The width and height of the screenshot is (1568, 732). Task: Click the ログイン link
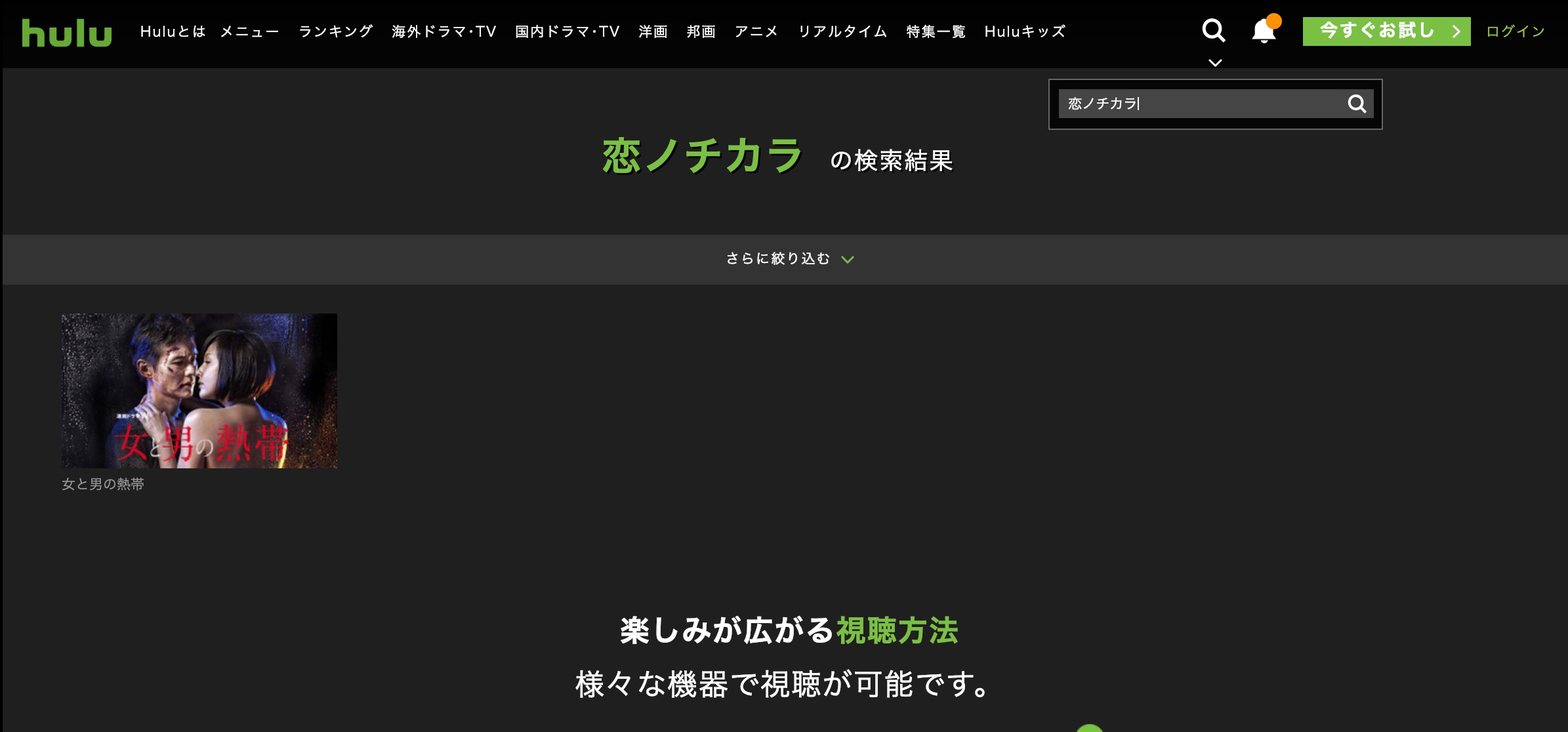pyautogui.click(x=1515, y=31)
